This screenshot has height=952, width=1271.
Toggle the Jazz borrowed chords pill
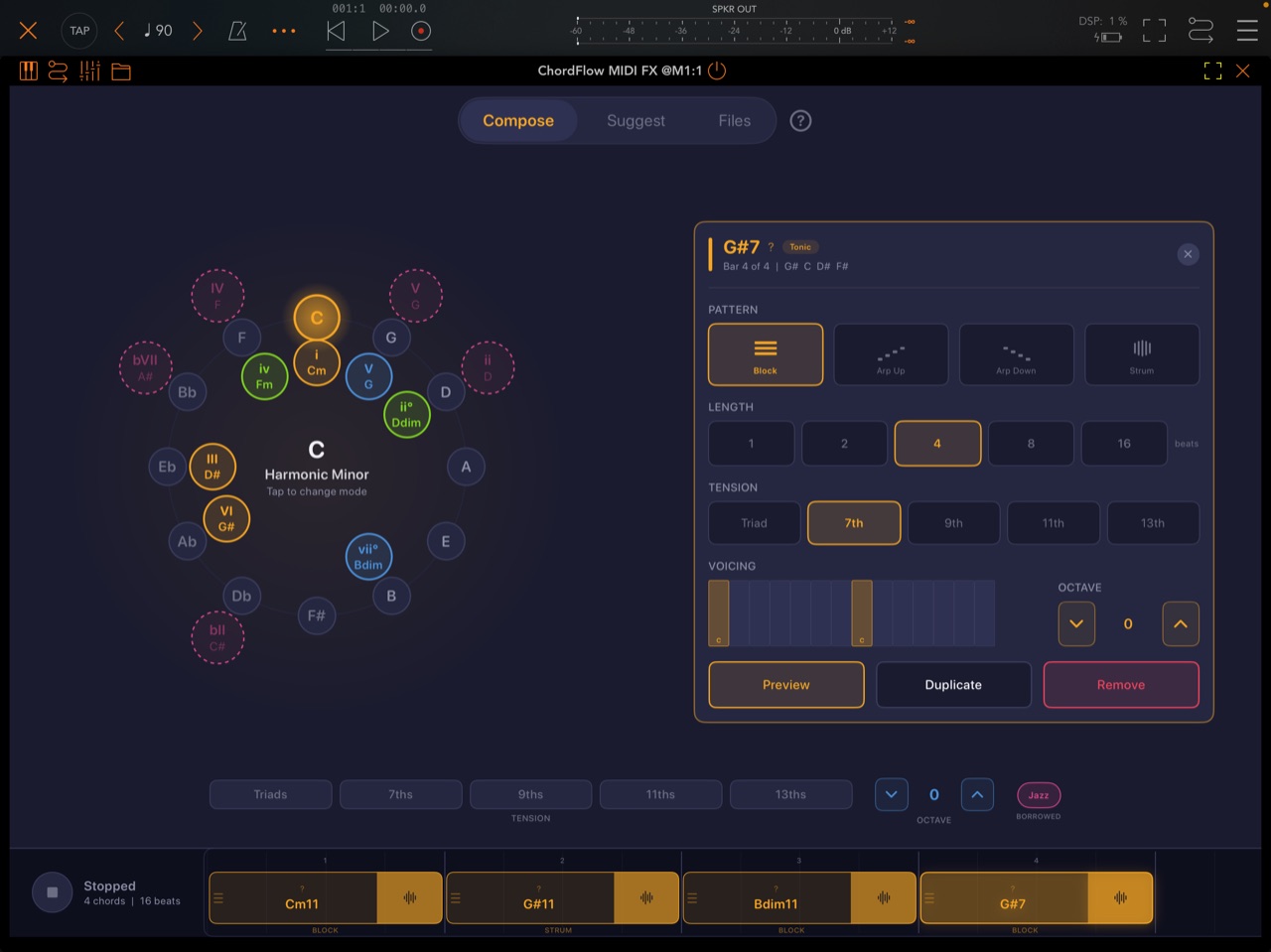pos(1039,795)
